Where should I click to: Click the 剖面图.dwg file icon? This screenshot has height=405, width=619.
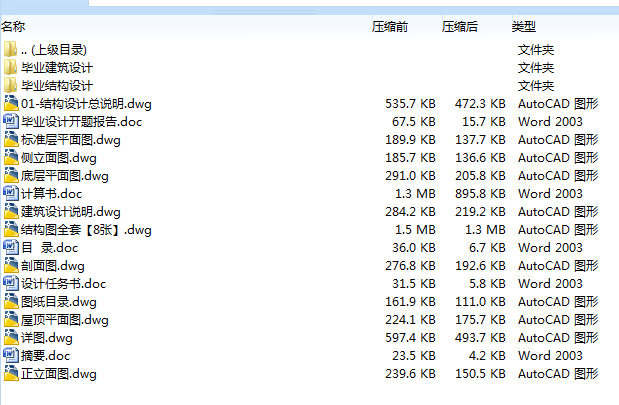[11, 265]
